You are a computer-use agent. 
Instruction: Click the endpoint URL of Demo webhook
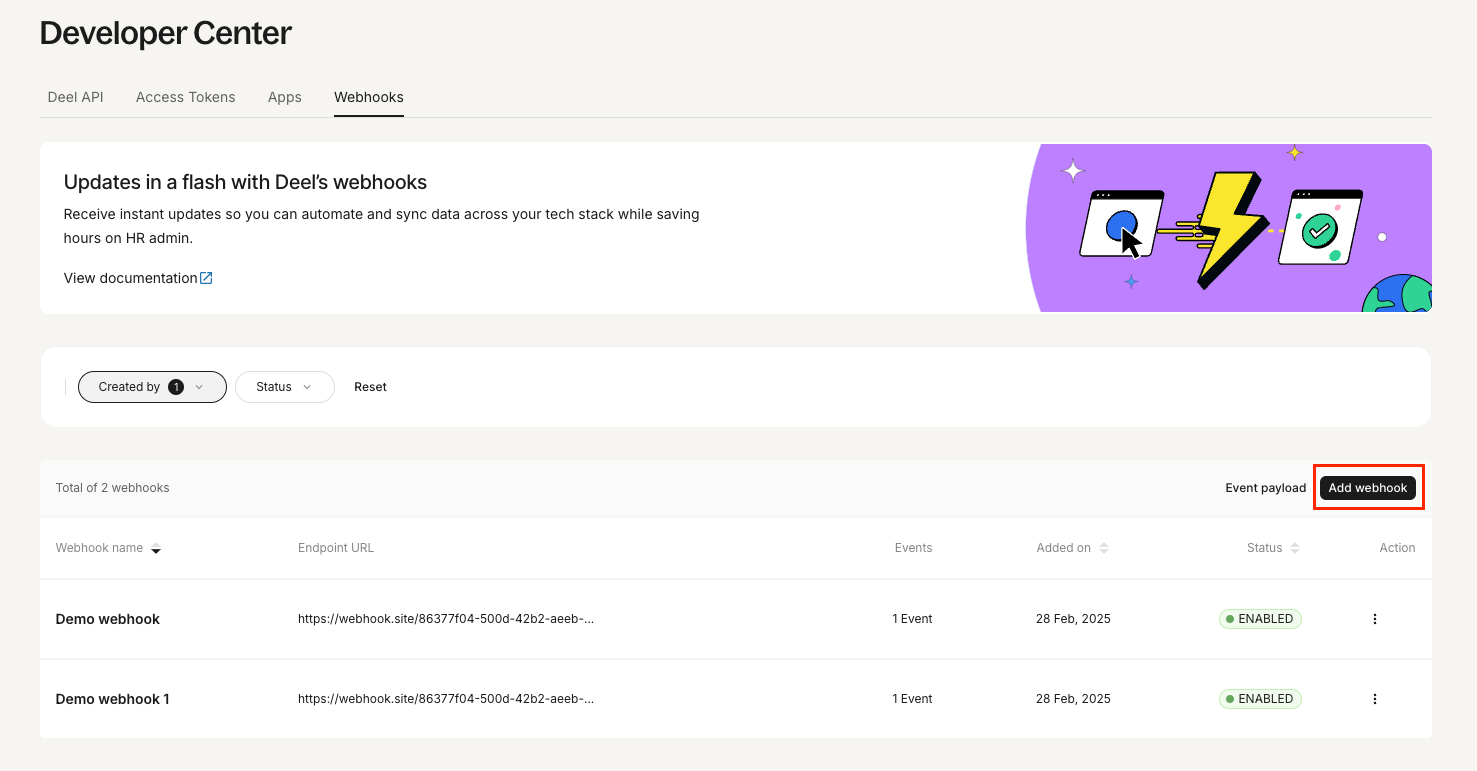point(445,619)
